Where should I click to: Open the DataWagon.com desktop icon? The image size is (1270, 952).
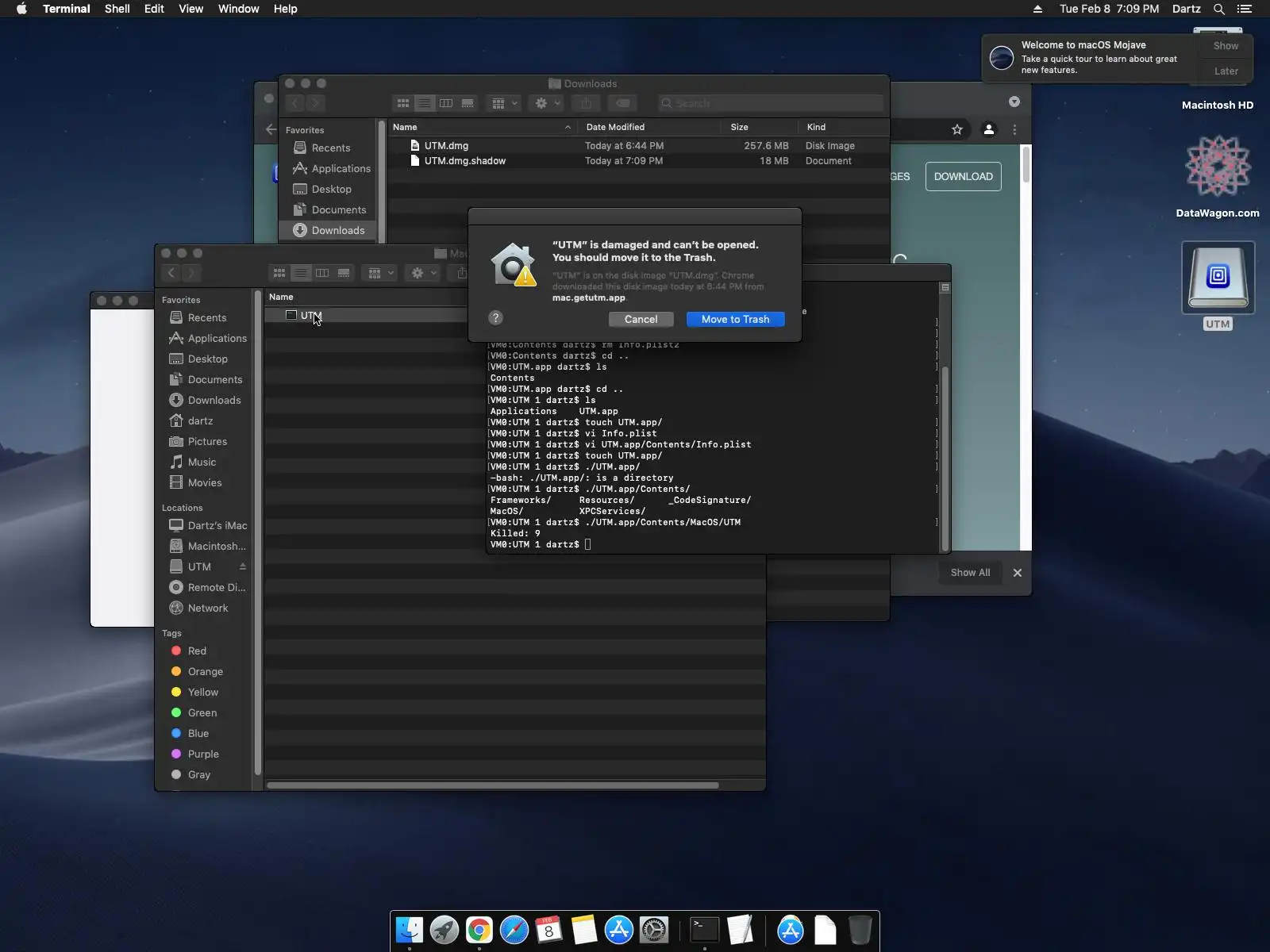pyautogui.click(x=1218, y=167)
